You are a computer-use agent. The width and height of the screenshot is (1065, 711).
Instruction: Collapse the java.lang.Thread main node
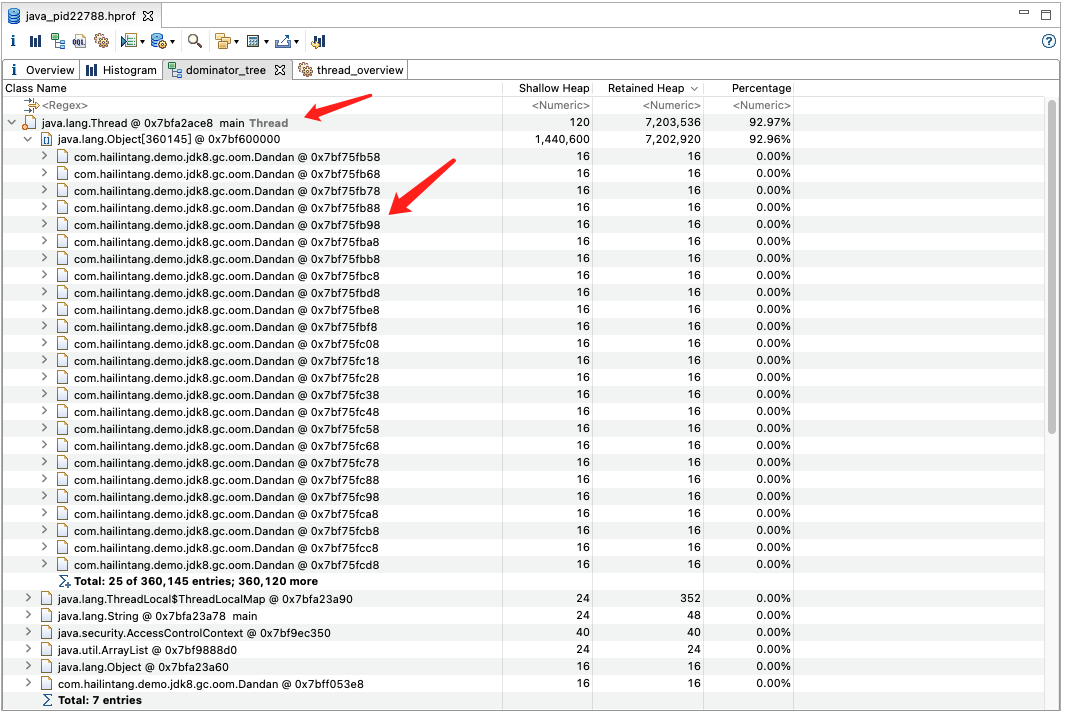(12, 123)
